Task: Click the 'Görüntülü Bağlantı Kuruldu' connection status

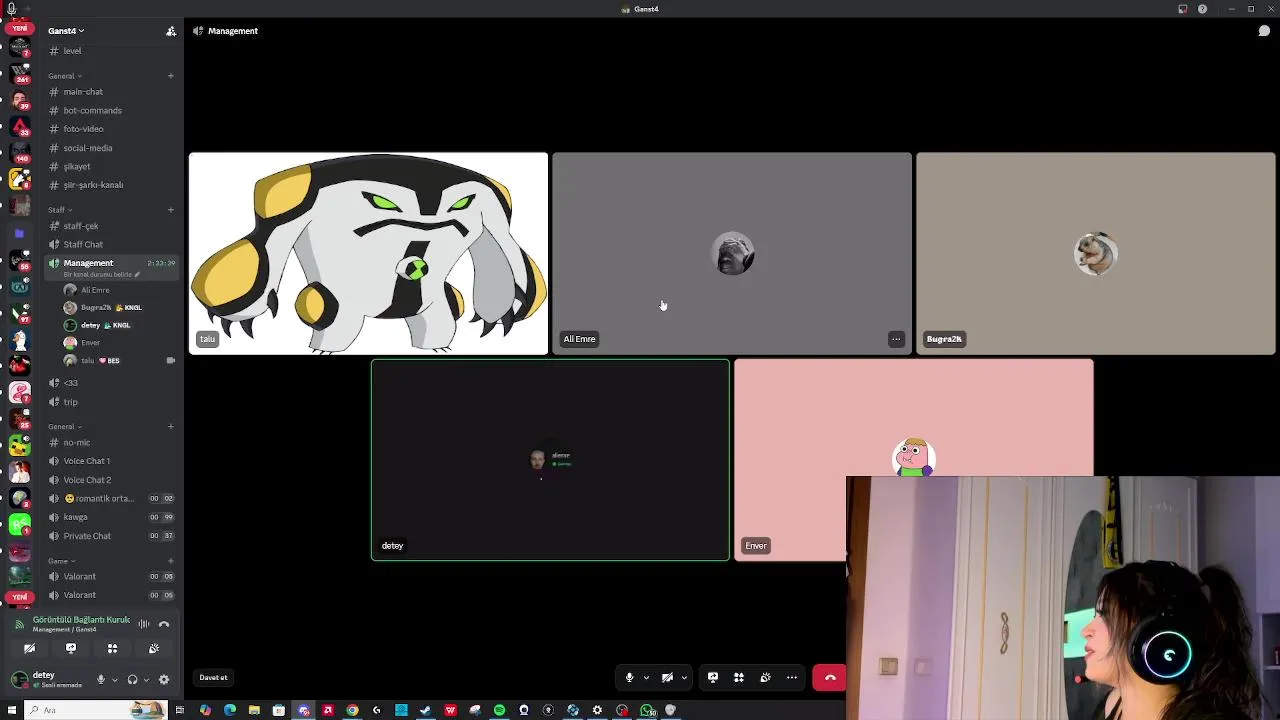Action: tap(81, 620)
